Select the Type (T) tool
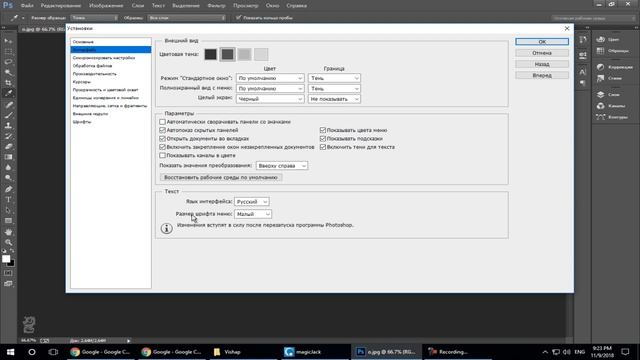This screenshot has width=640, height=360. [8, 200]
